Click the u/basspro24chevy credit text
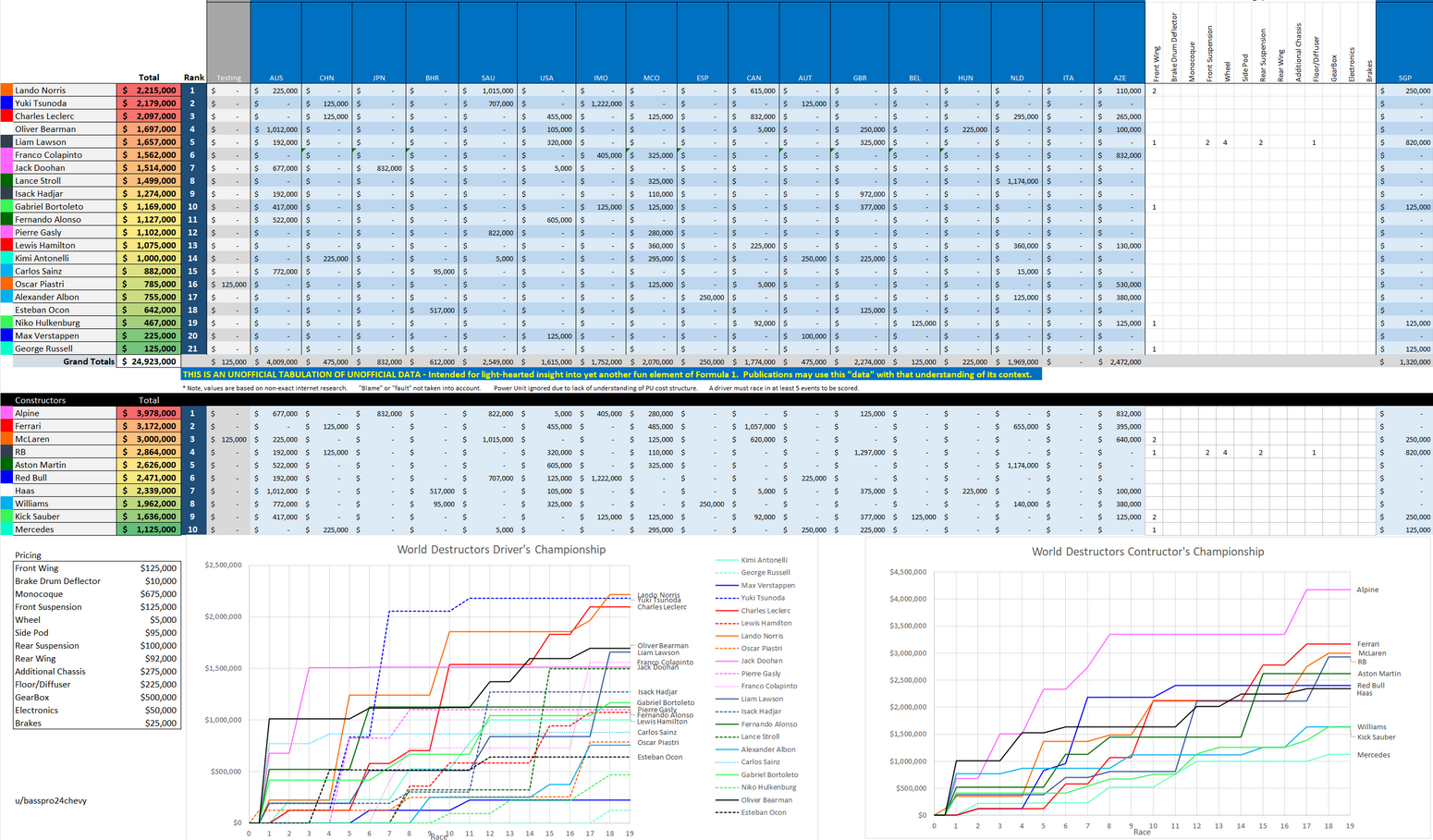 click(51, 800)
